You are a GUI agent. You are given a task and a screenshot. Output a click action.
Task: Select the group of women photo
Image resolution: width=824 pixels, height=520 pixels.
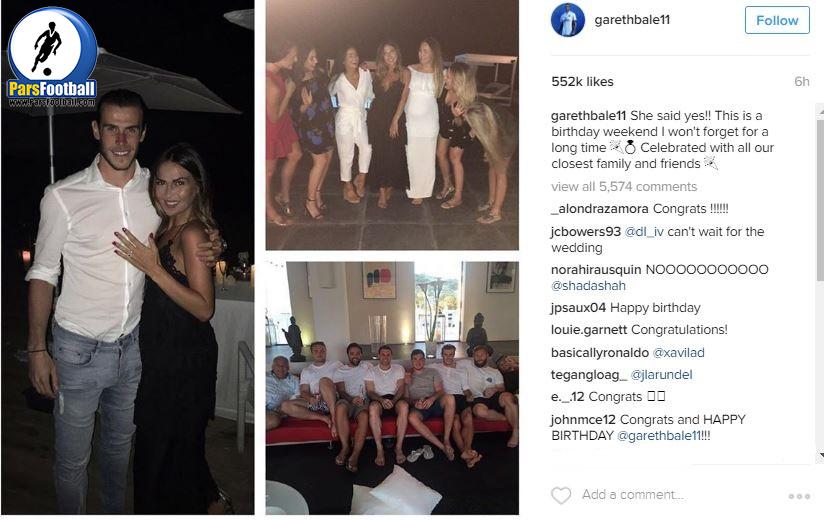(392, 124)
